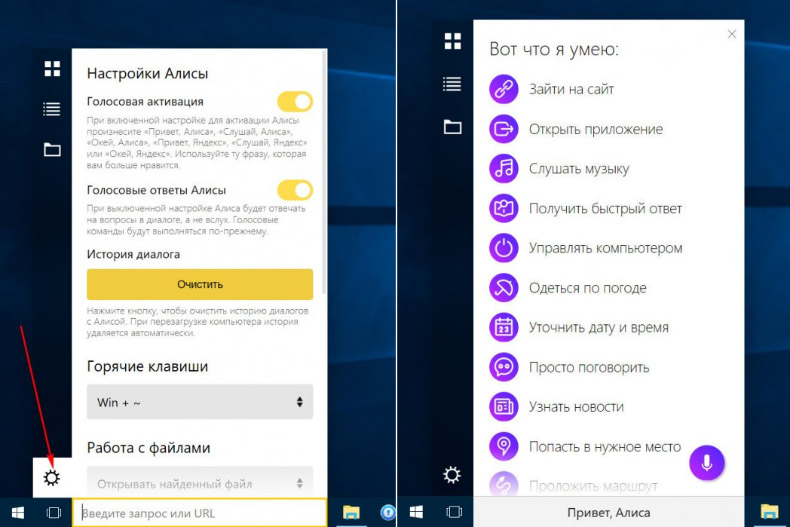Click the Введите запрос или URL field

(200, 513)
